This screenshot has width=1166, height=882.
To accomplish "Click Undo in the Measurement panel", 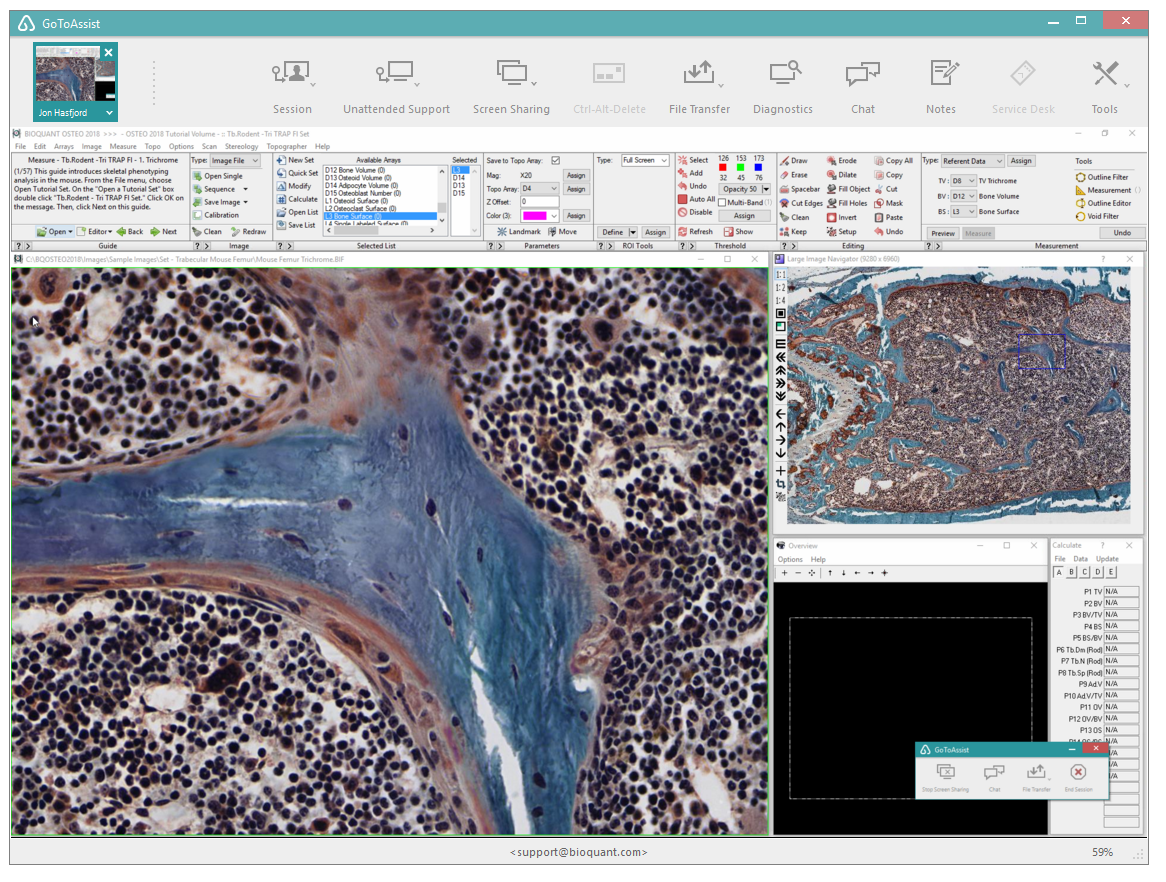I will (x=1122, y=233).
